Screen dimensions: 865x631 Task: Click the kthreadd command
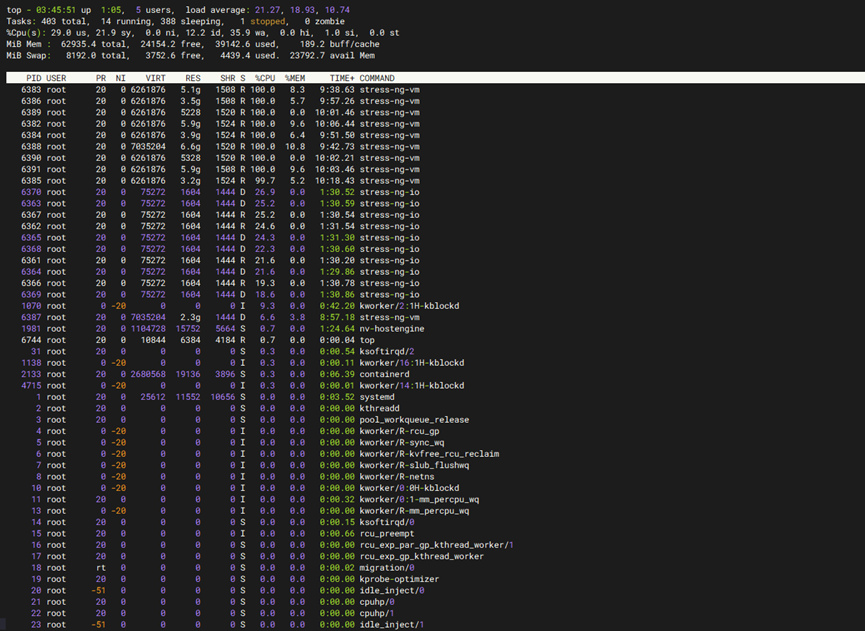point(380,408)
